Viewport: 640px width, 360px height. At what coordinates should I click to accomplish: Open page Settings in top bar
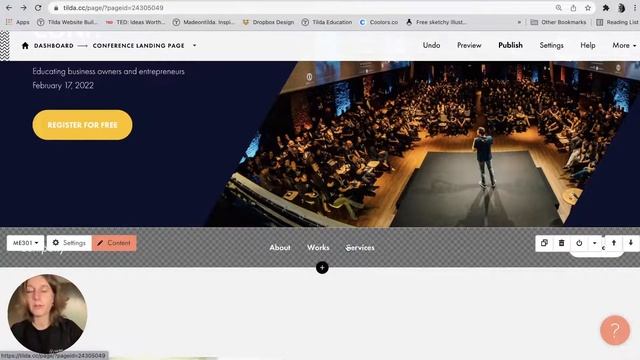click(x=551, y=45)
